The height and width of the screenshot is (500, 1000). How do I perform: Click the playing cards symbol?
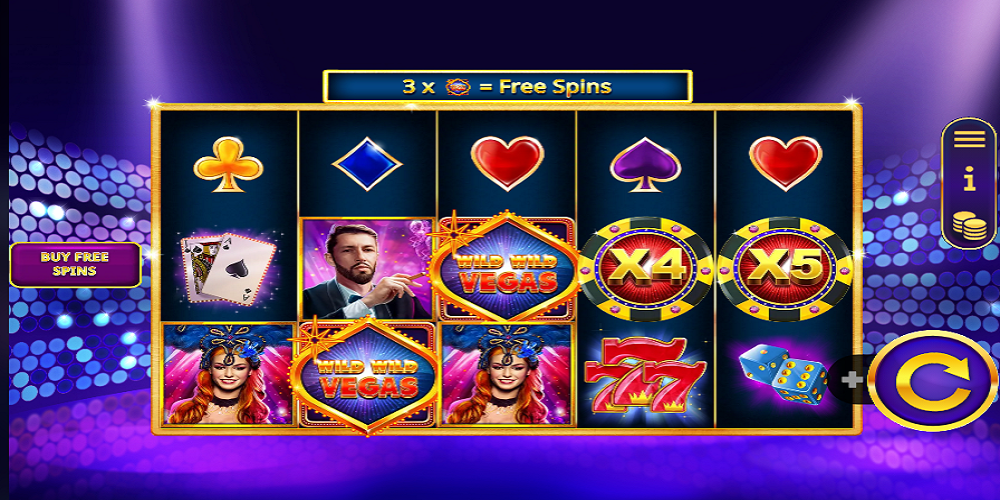pos(229,268)
